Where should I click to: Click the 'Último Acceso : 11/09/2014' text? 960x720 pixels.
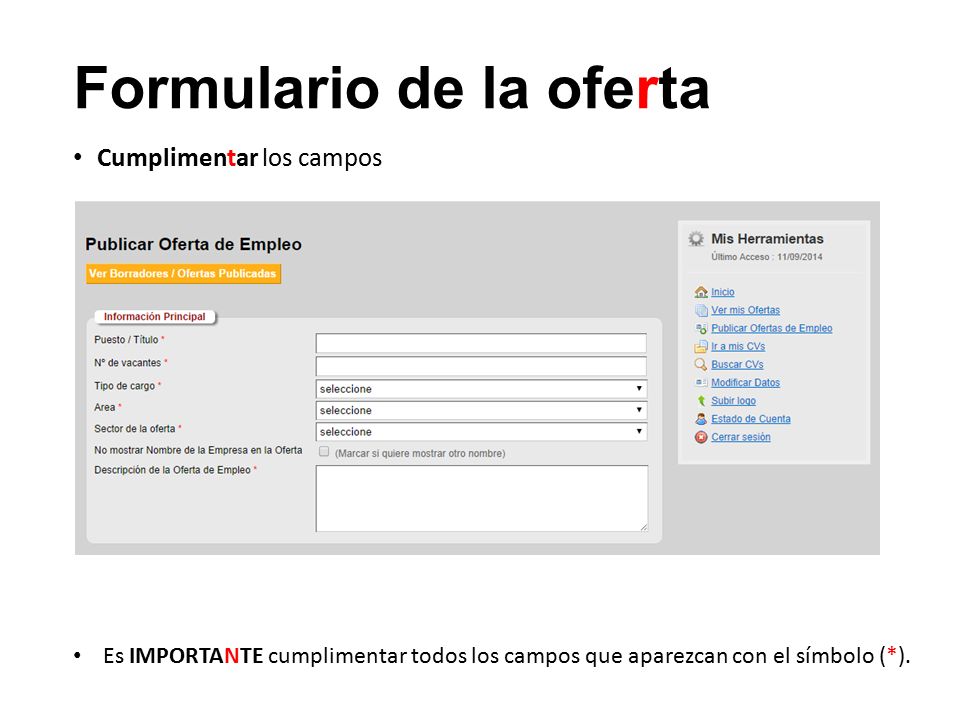pos(767,257)
